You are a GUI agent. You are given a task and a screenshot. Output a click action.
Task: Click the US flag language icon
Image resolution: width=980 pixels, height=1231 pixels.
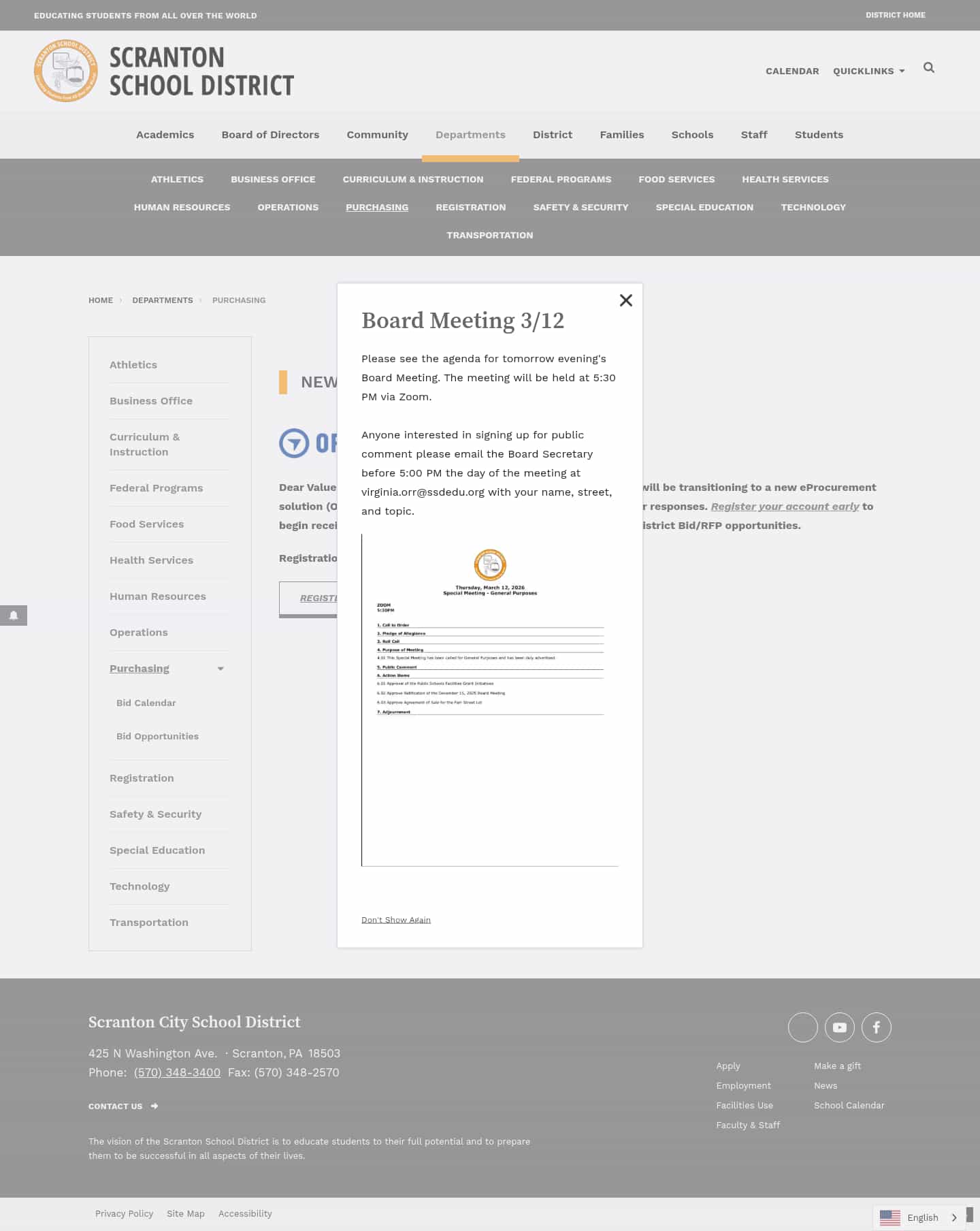pos(889,1217)
